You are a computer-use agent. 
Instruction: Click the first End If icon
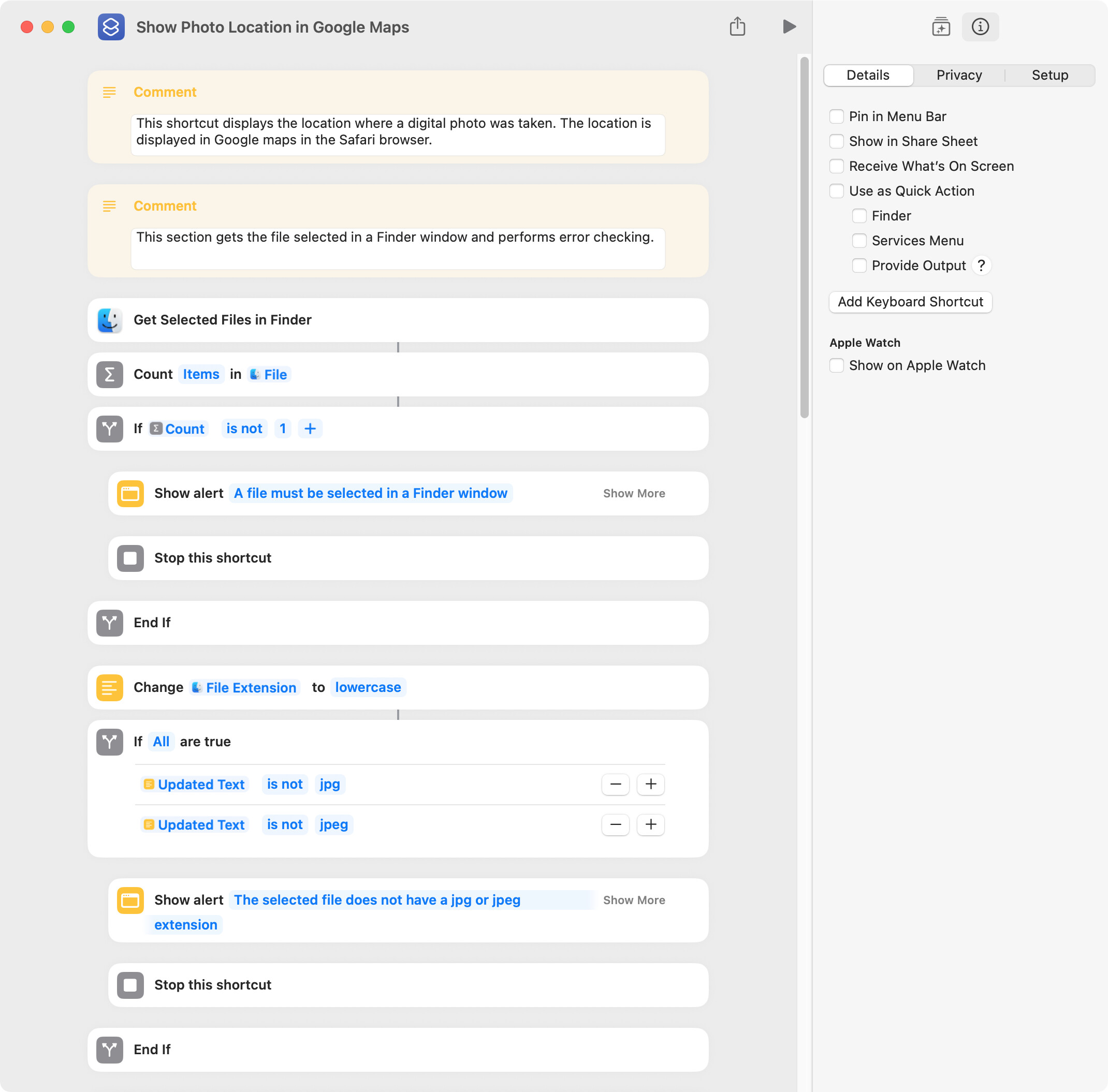pyautogui.click(x=110, y=623)
